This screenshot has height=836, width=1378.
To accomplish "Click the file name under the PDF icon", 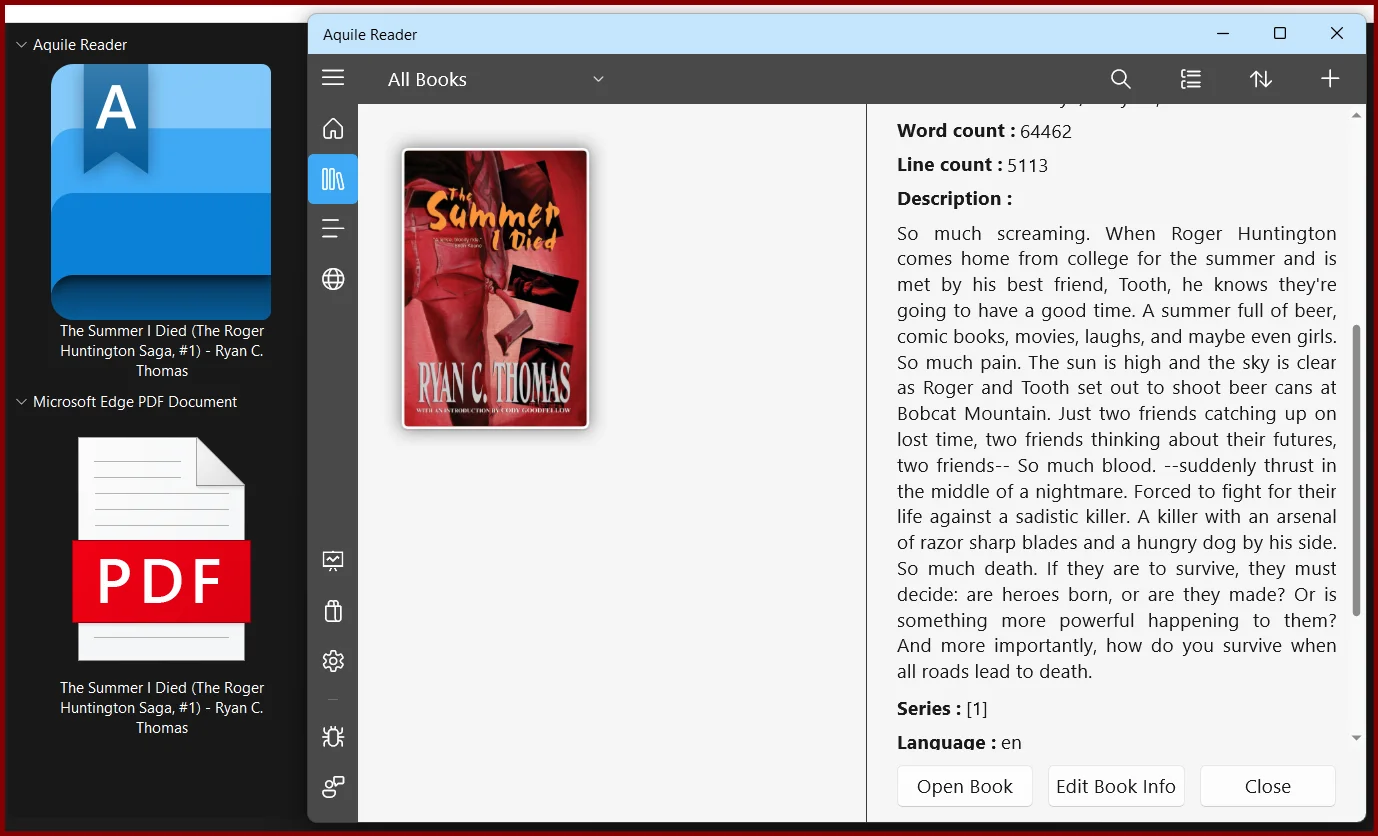I will point(162,708).
